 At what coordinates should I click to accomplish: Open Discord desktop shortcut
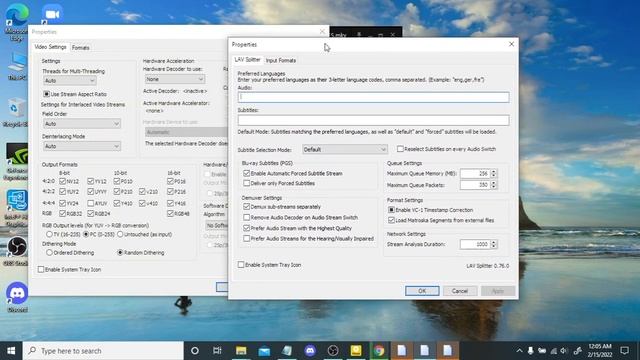tap(17, 297)
